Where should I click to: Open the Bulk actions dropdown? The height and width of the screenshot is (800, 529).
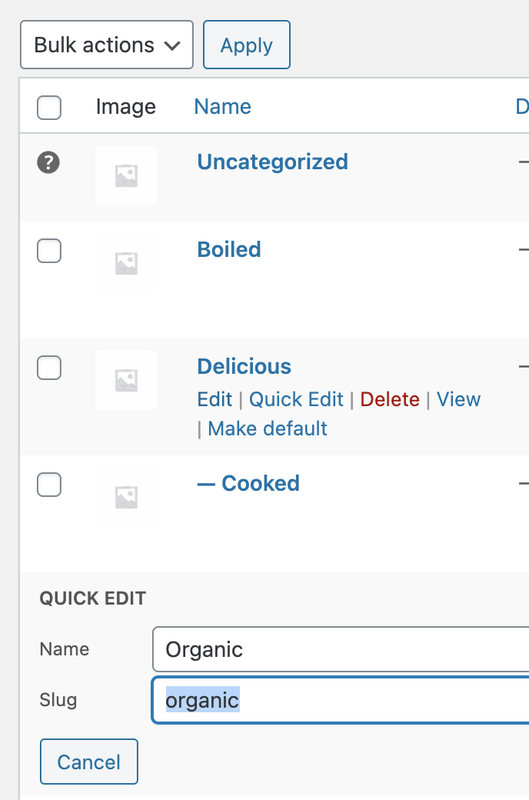point(107,45)
